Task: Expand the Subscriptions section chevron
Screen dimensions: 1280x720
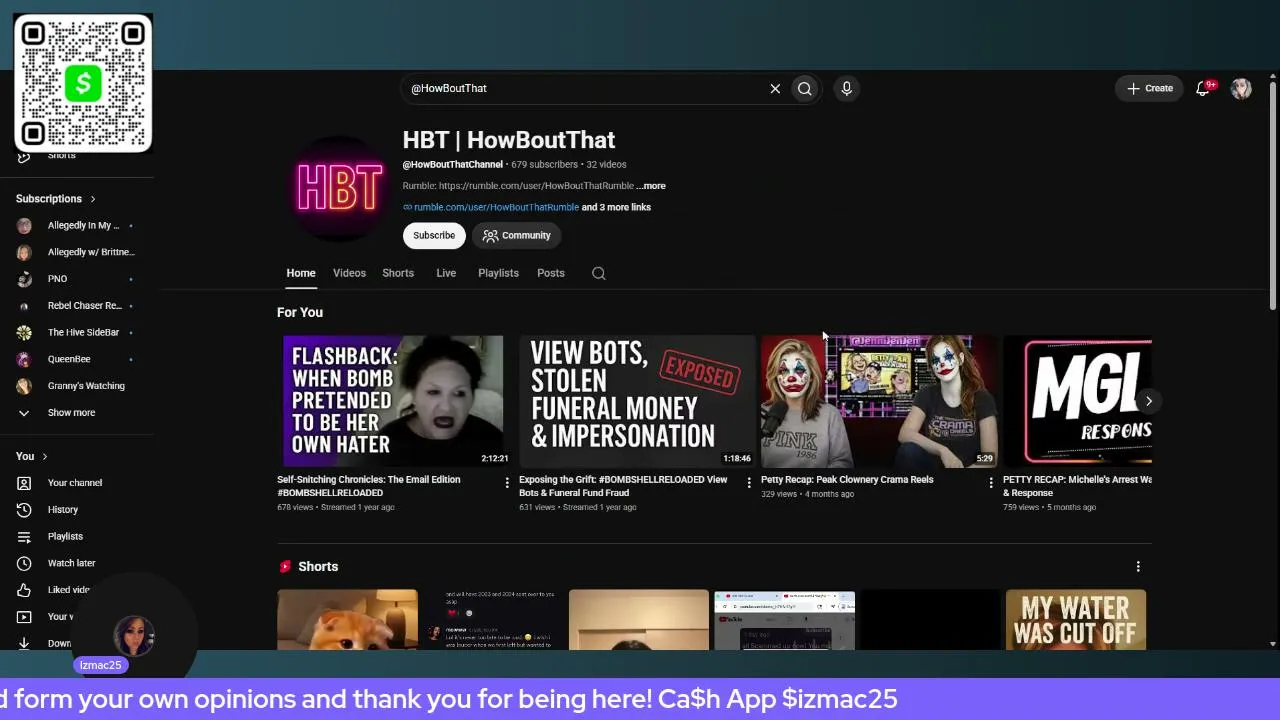Action: [93, 199]
